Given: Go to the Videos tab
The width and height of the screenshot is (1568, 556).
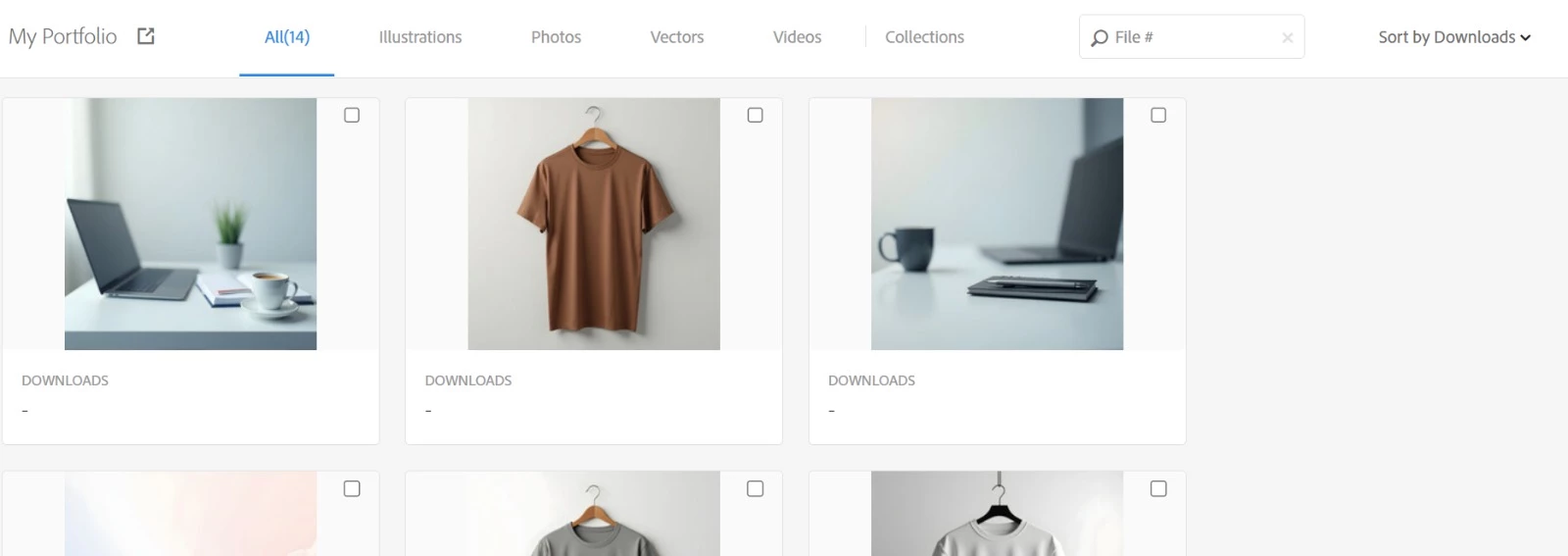Looking at the screenshot, I should pos(797,37).
